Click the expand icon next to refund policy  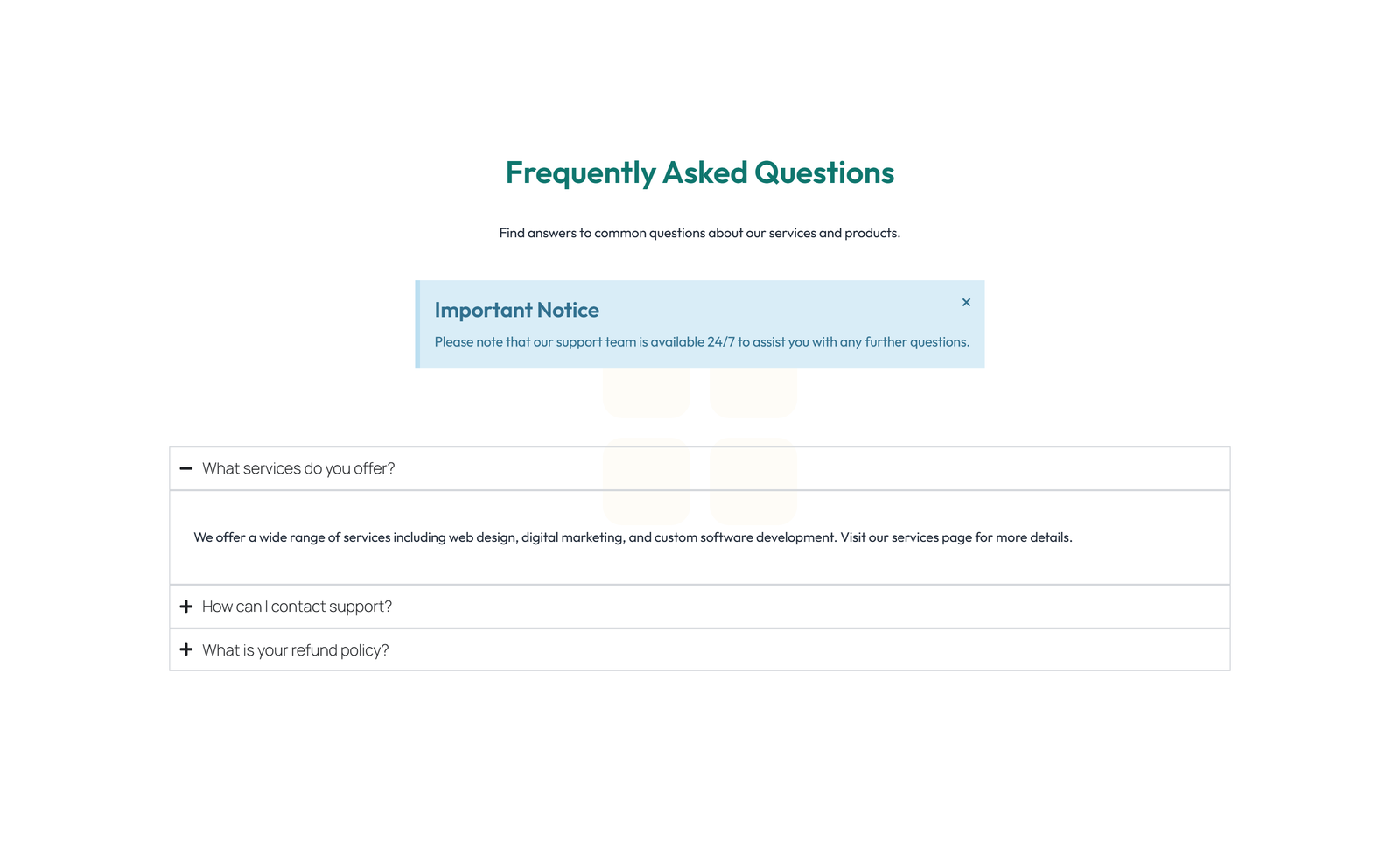[x=185, y=649]
